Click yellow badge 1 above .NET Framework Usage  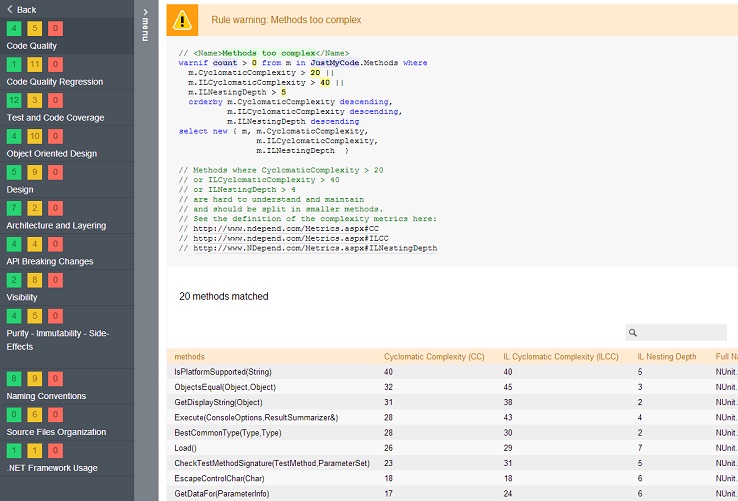[34, 451]
